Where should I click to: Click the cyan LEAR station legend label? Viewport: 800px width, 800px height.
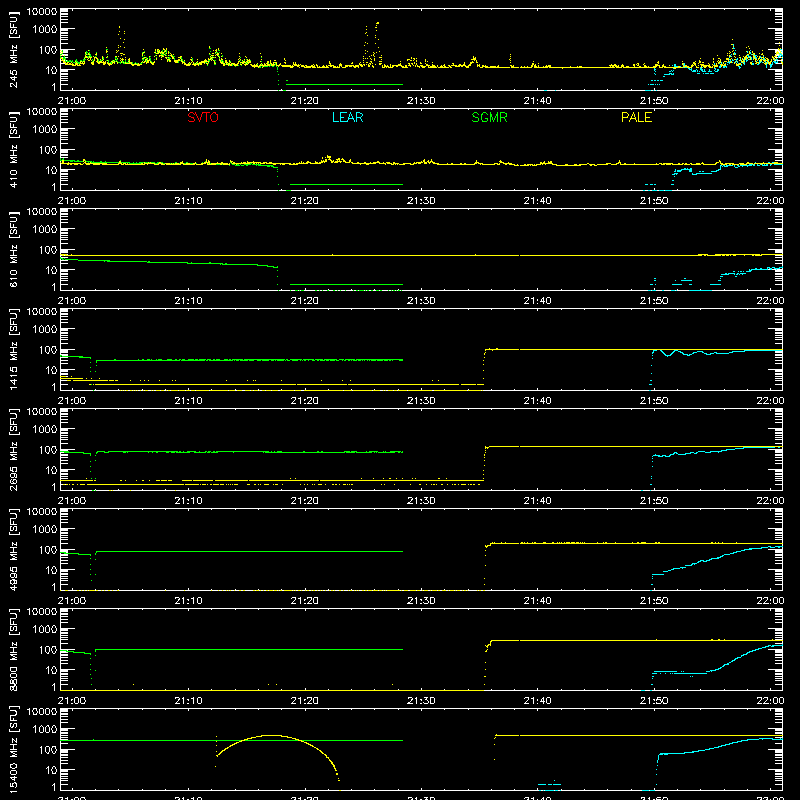coord(347,117)
